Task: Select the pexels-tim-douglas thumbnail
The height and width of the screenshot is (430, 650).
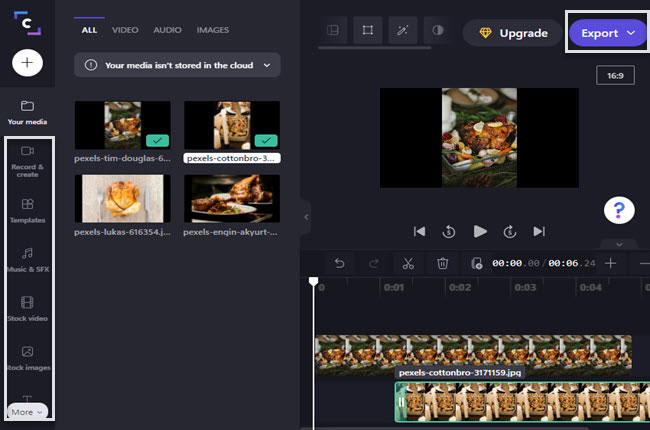Action: [x=122, y=125]
